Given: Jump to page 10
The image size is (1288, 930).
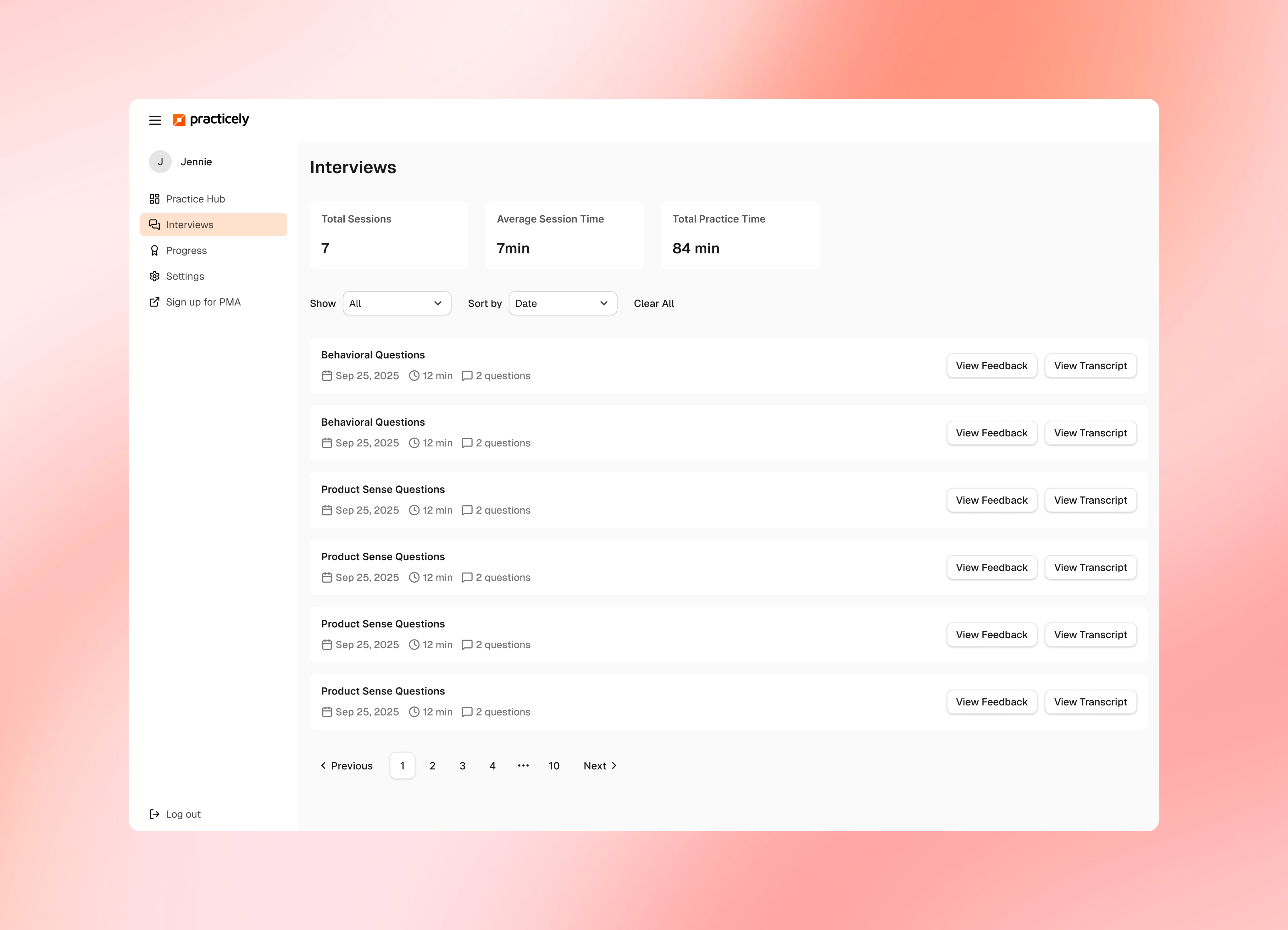Looking at the screenshot, I should (x=554, y=765).
